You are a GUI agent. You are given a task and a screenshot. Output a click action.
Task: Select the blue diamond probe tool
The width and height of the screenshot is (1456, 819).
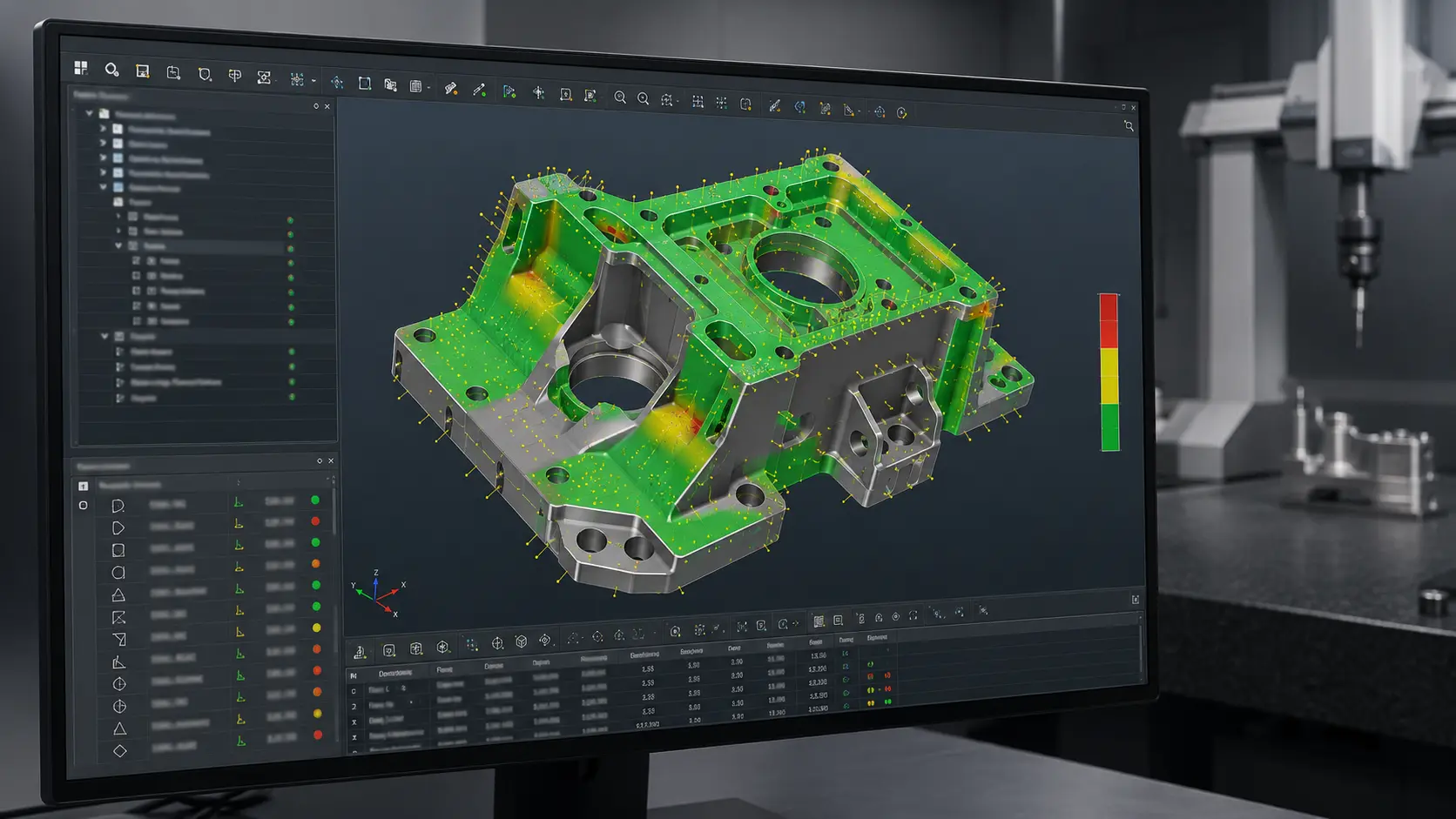337,83
